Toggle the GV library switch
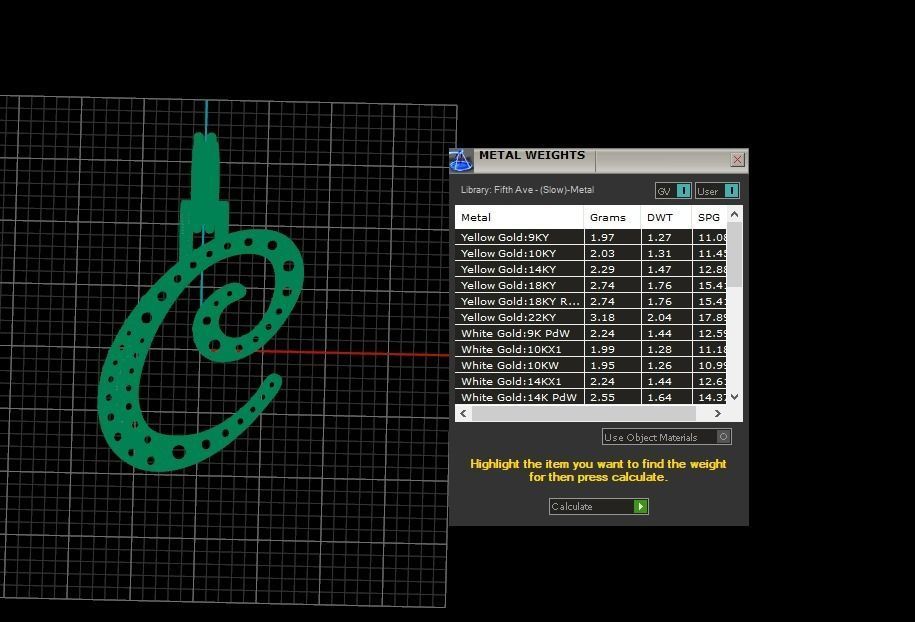This screenshot has height=622, width=915. click(673, 191)
